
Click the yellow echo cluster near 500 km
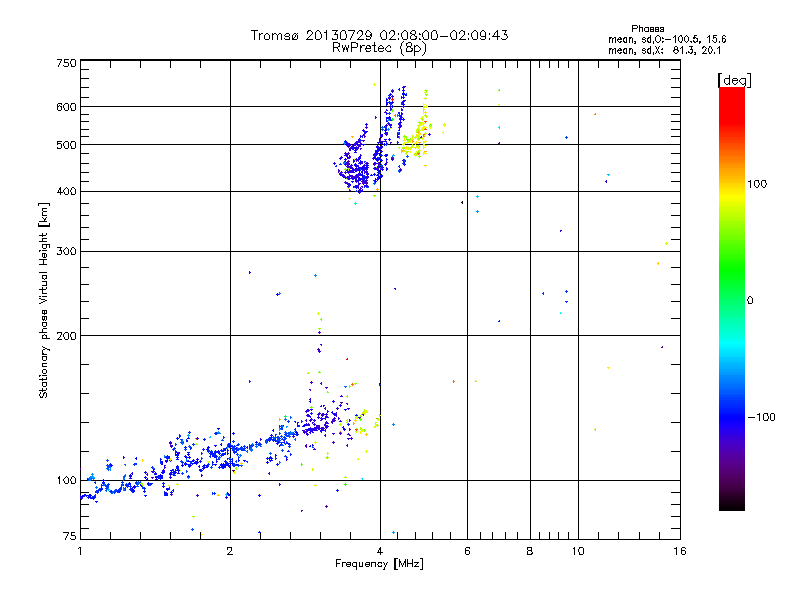pyautogui.click(x=414, y=140)
